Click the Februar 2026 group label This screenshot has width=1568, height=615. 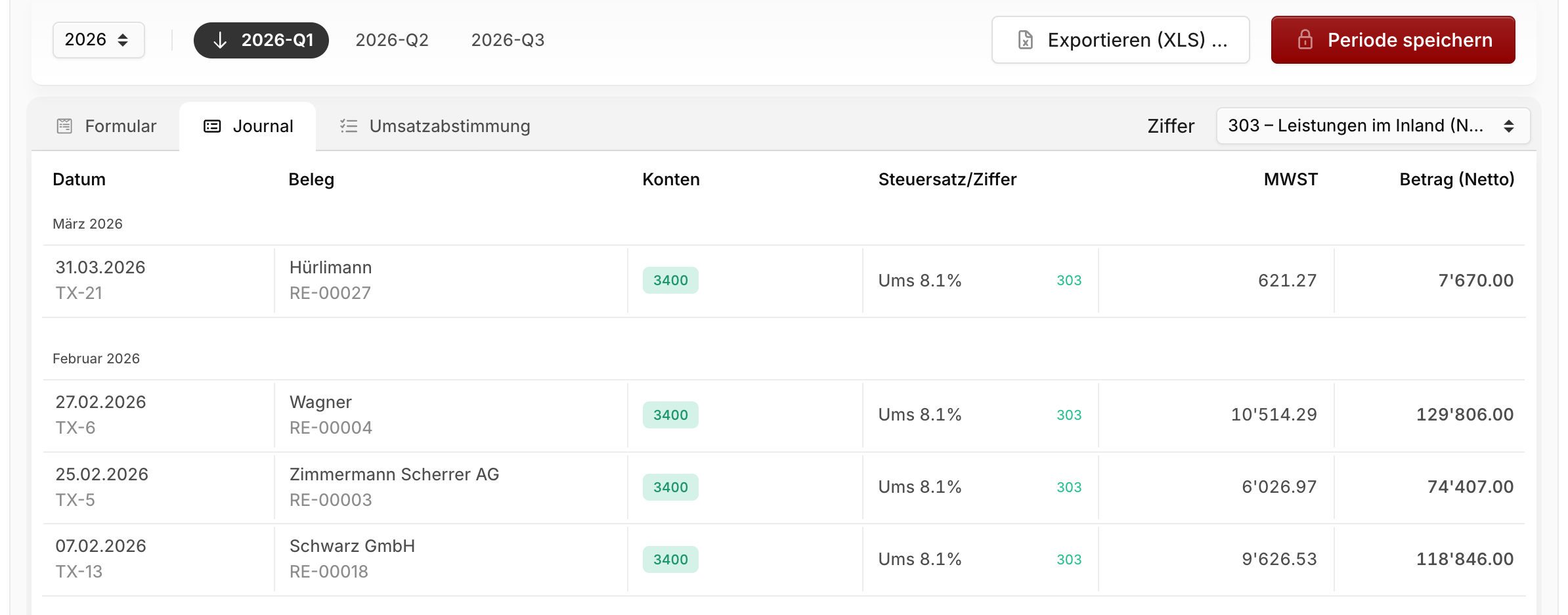pyautogui.click(x=96, y=359)
